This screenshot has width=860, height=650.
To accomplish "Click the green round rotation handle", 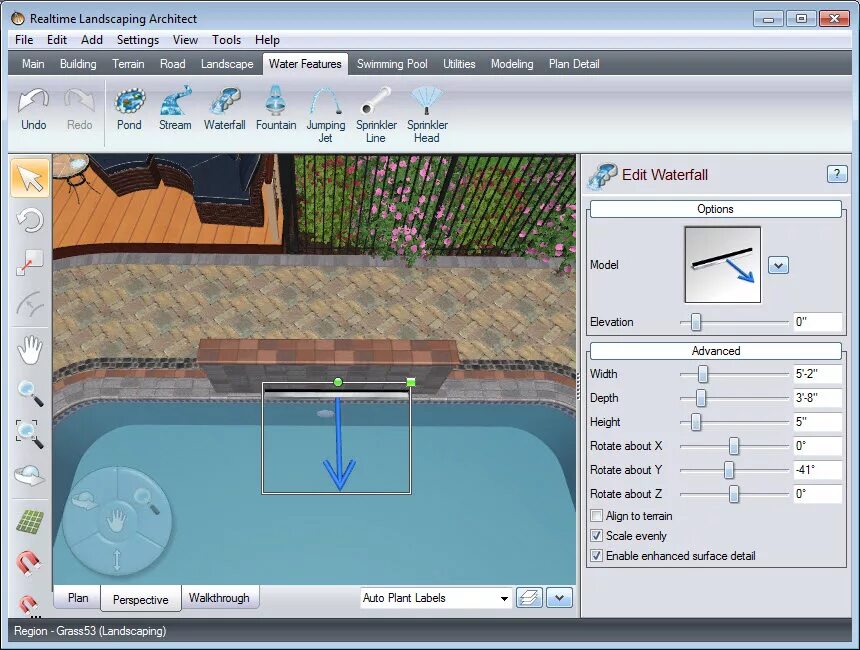I will coord(338,382).
